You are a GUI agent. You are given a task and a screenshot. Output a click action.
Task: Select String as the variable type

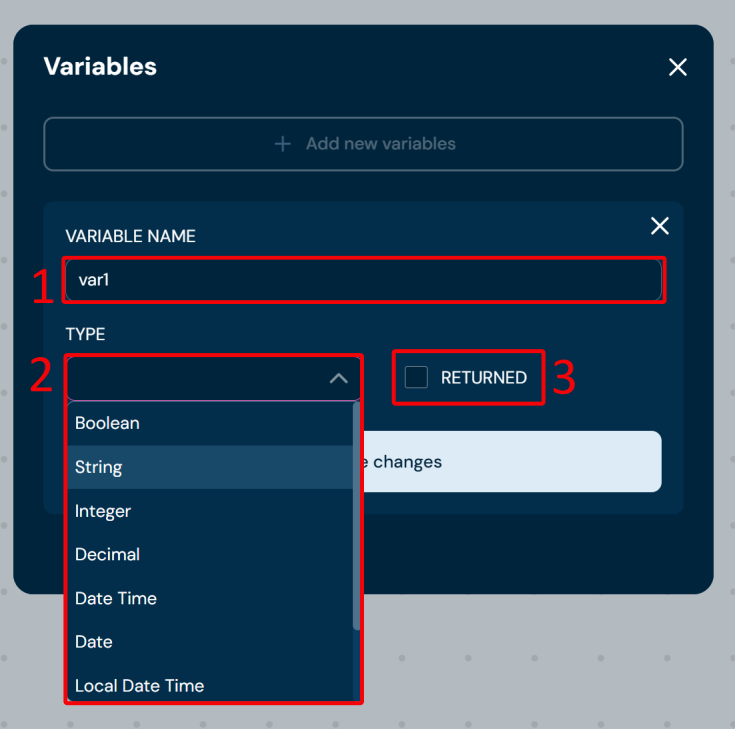[98, 467]
